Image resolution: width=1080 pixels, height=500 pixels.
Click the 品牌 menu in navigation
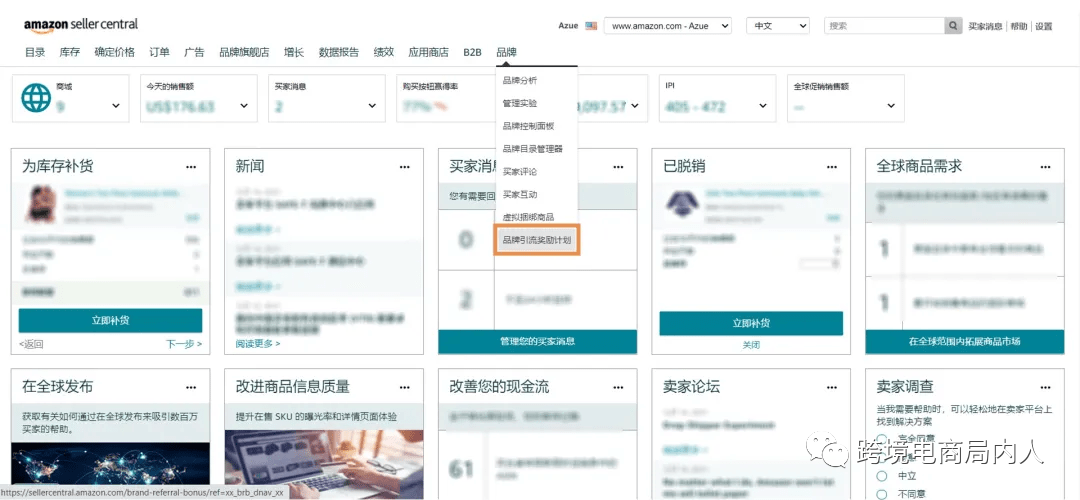(506, 52)
